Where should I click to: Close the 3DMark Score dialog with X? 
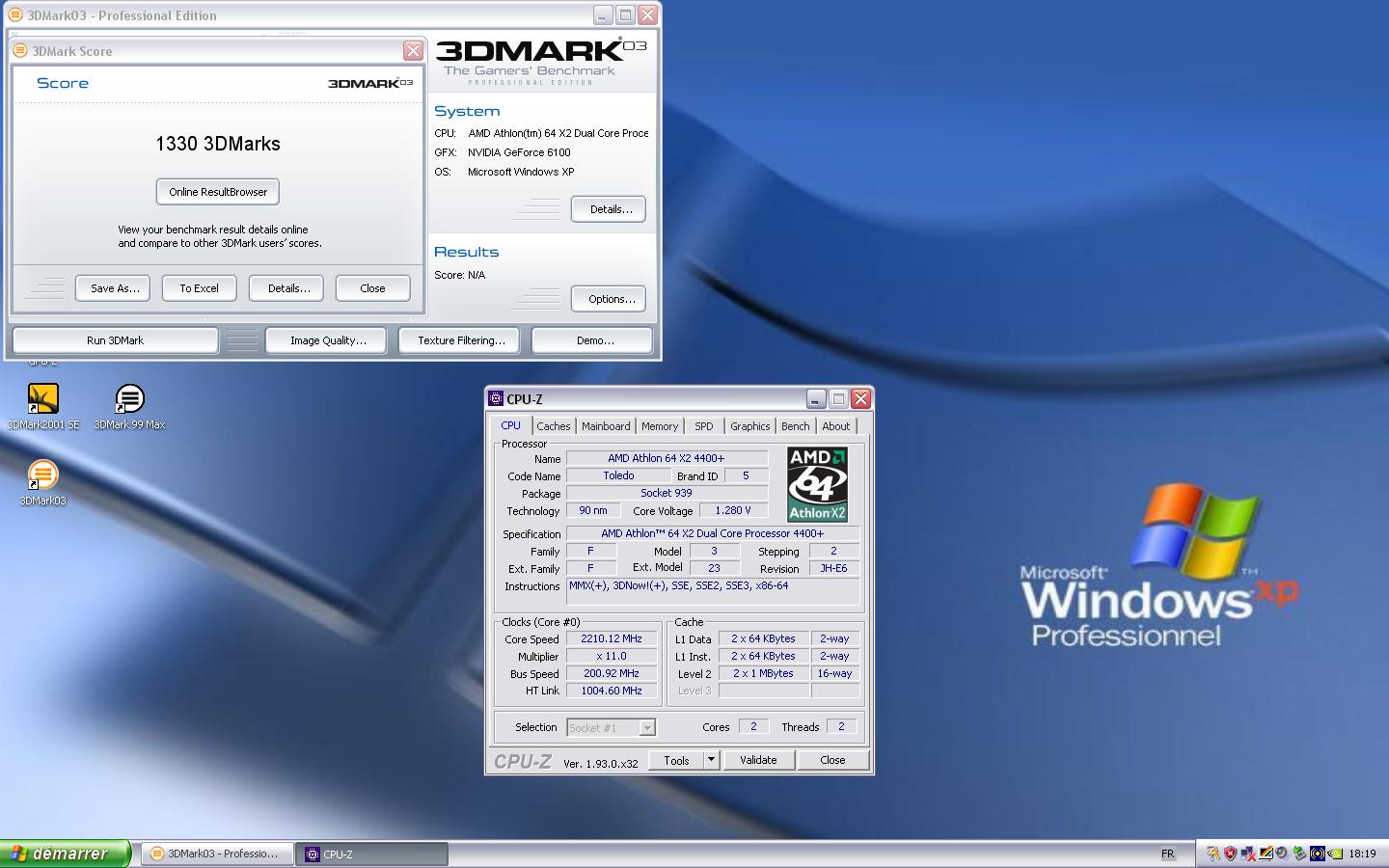tap(413, 51)
